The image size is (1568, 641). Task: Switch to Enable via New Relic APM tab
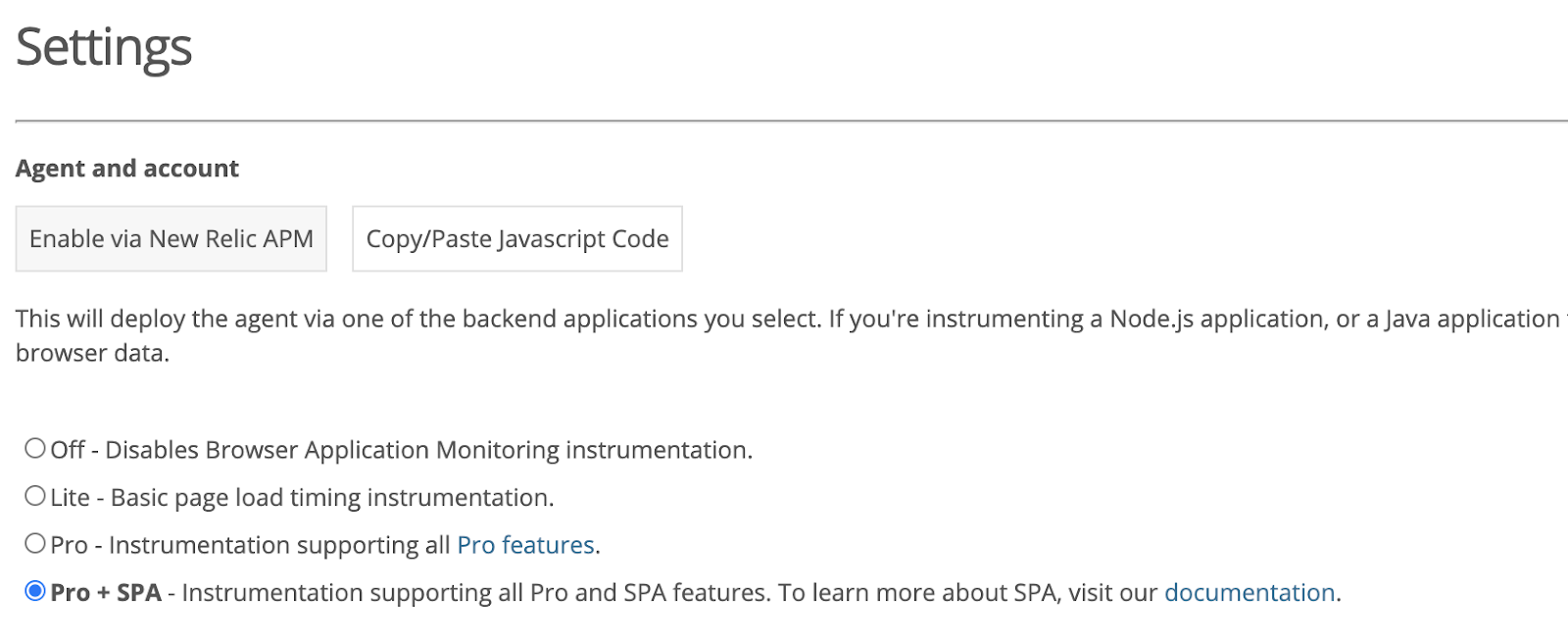pyautogui.click(x=171, y=239)
